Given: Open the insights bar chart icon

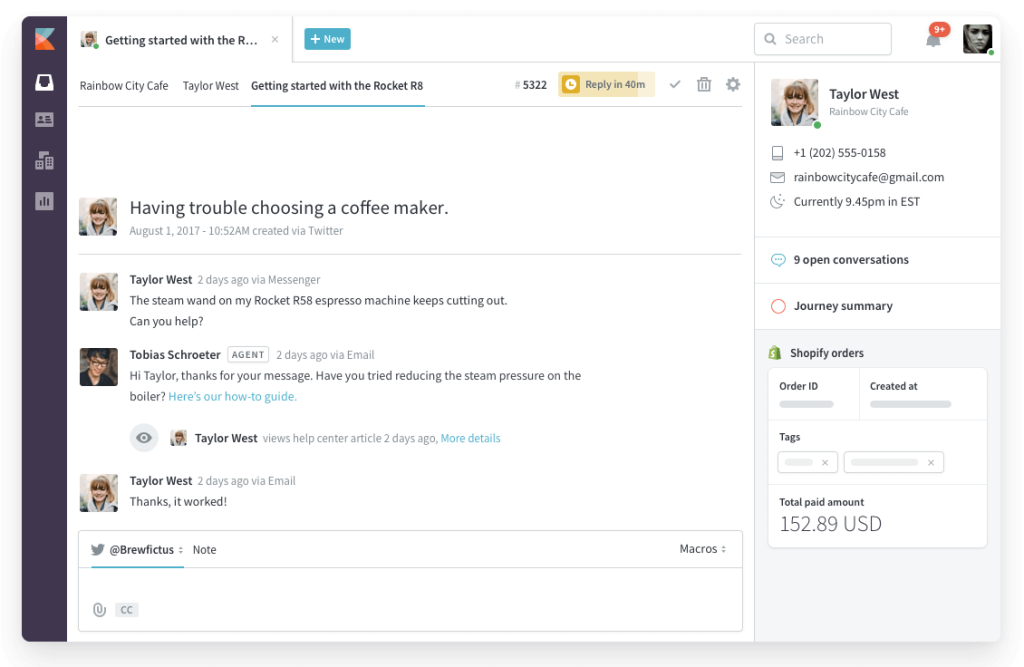Looking at the screenshot, I should point(44,201).
